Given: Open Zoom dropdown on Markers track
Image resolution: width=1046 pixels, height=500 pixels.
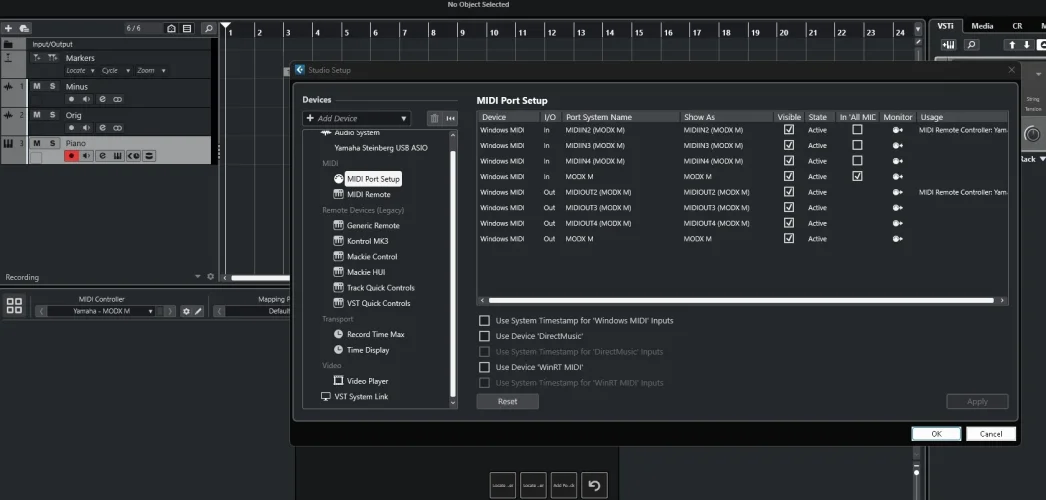Looking at the screenshot, I should click(151, 71).
